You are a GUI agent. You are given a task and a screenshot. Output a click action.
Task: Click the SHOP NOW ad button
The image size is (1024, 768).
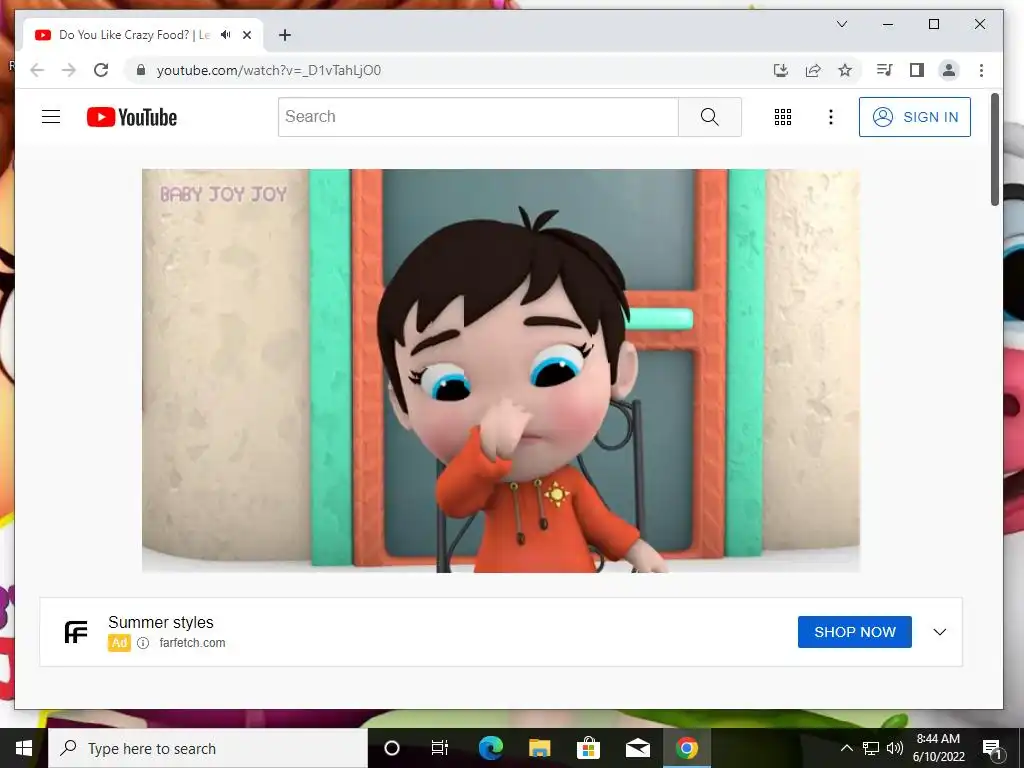coord(854,632)
